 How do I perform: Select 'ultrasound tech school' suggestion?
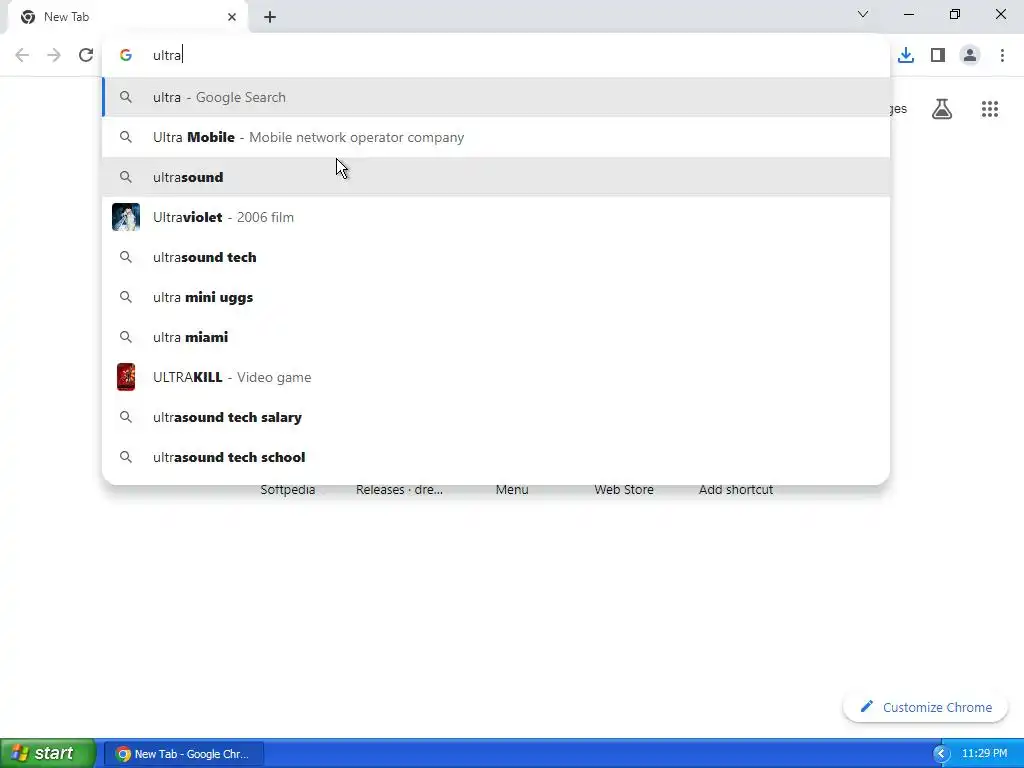[496, 457]
